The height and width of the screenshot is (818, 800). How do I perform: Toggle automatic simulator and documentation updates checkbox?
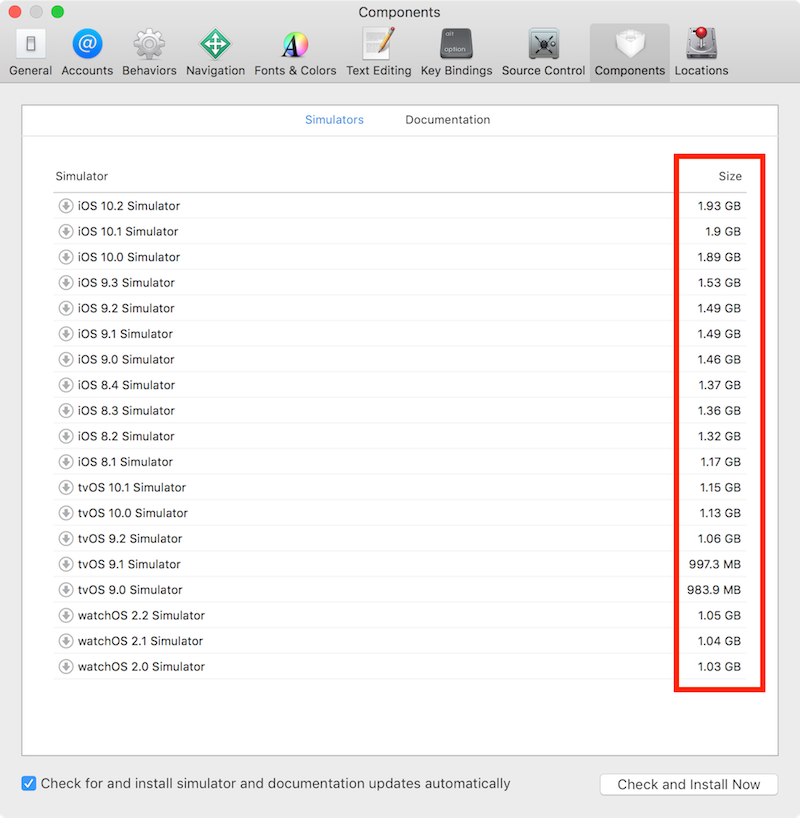point(29,783)
